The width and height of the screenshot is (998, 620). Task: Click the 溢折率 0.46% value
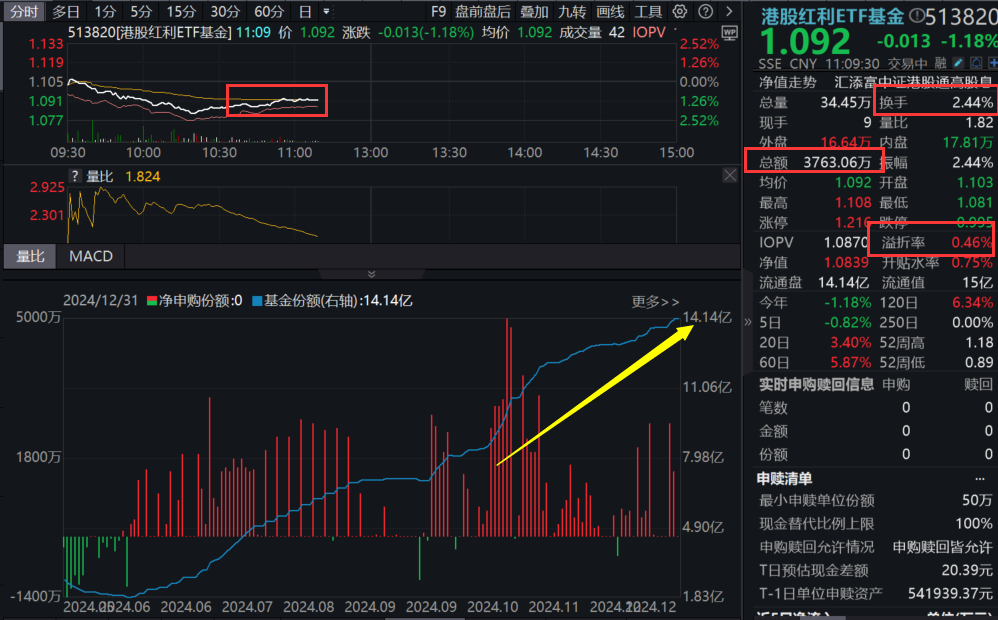[x=972, y=243]
